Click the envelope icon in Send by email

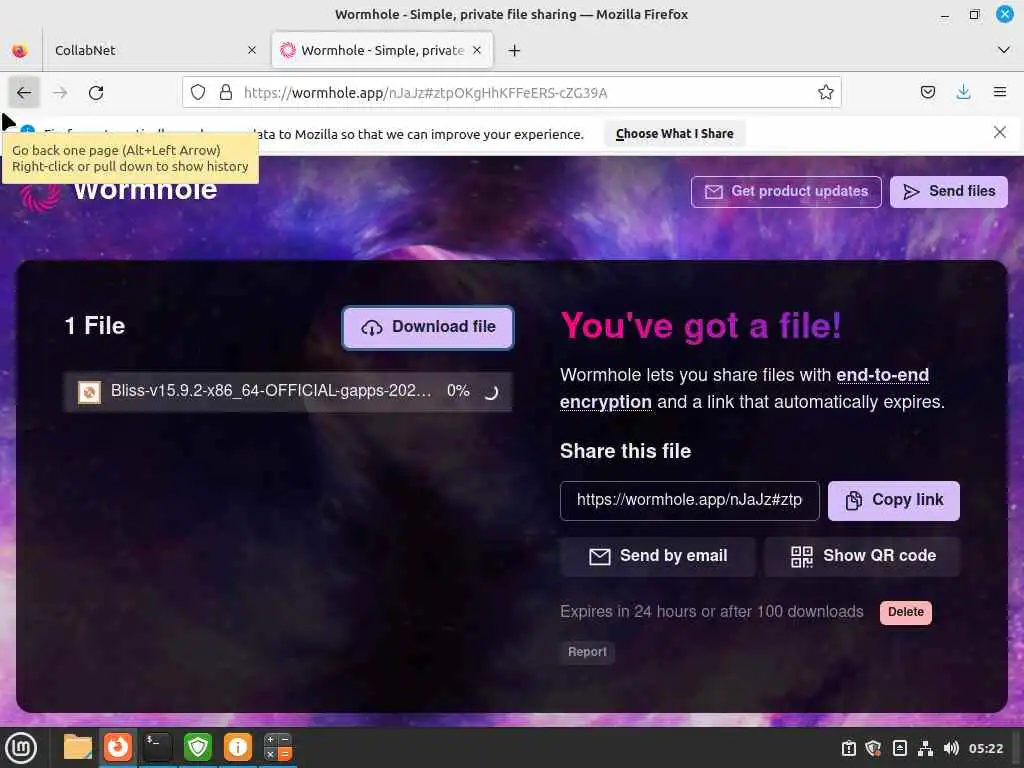coord(600,556)
